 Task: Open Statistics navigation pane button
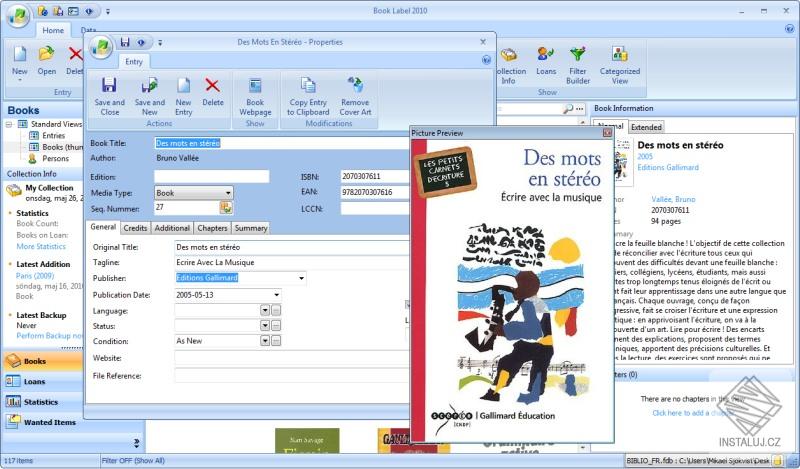point(43,402)
